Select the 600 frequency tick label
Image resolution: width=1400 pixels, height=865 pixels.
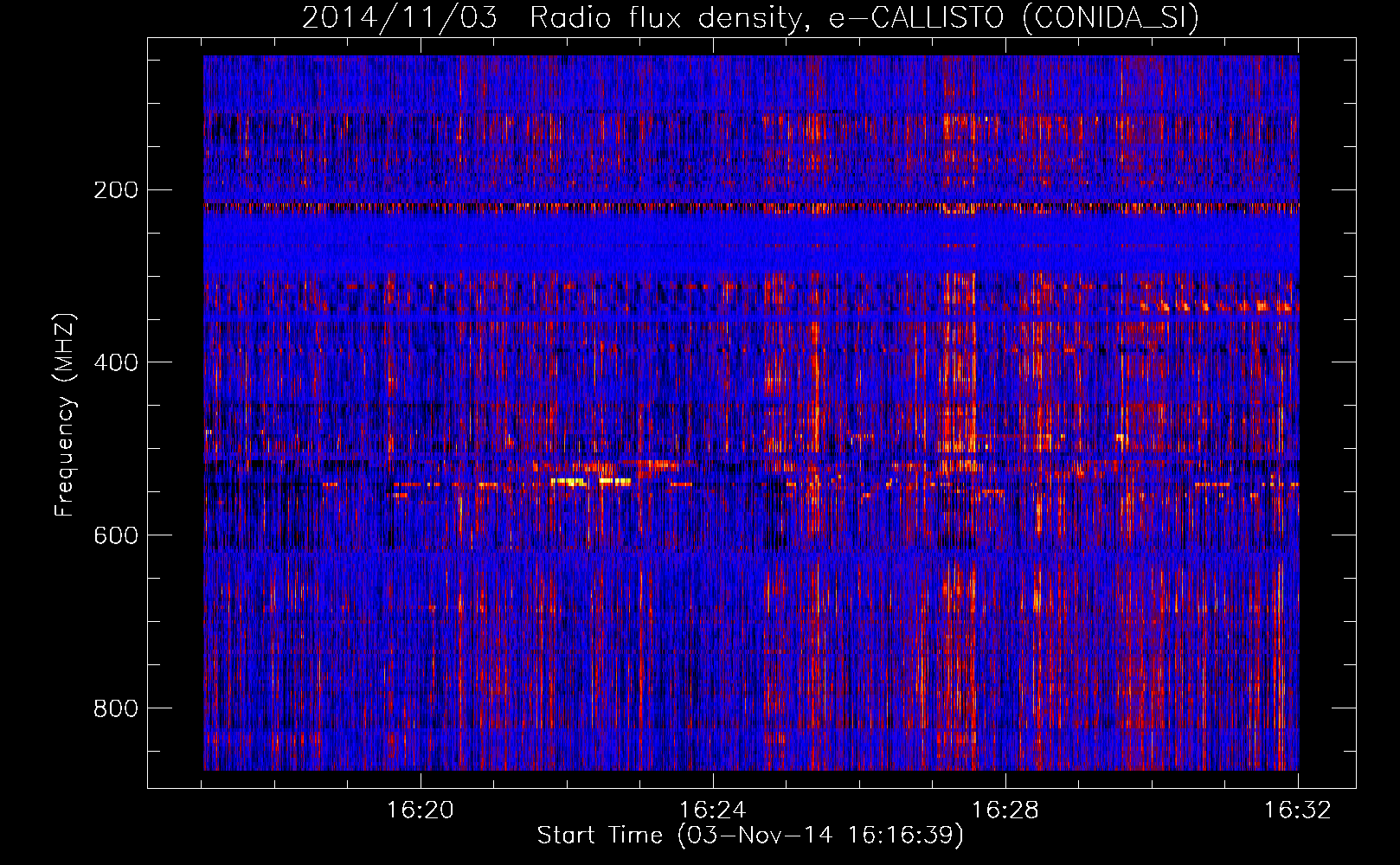(116, 535)
